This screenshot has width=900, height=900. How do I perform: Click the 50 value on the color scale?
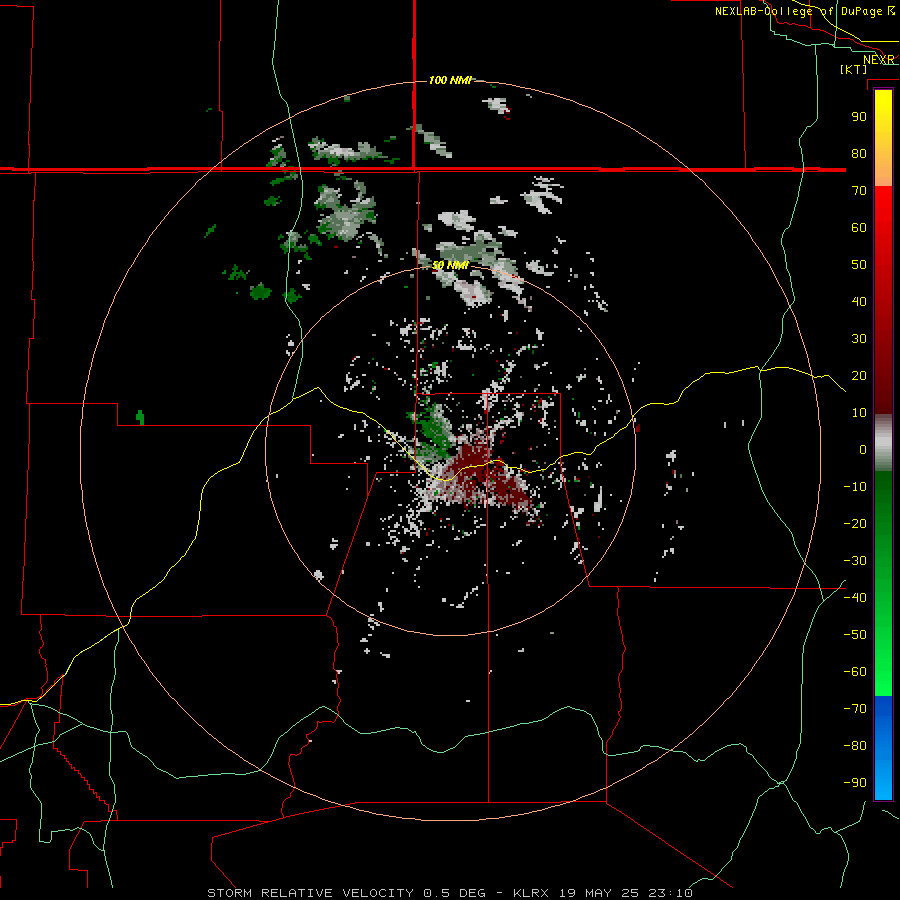click(x=859, y=265)
